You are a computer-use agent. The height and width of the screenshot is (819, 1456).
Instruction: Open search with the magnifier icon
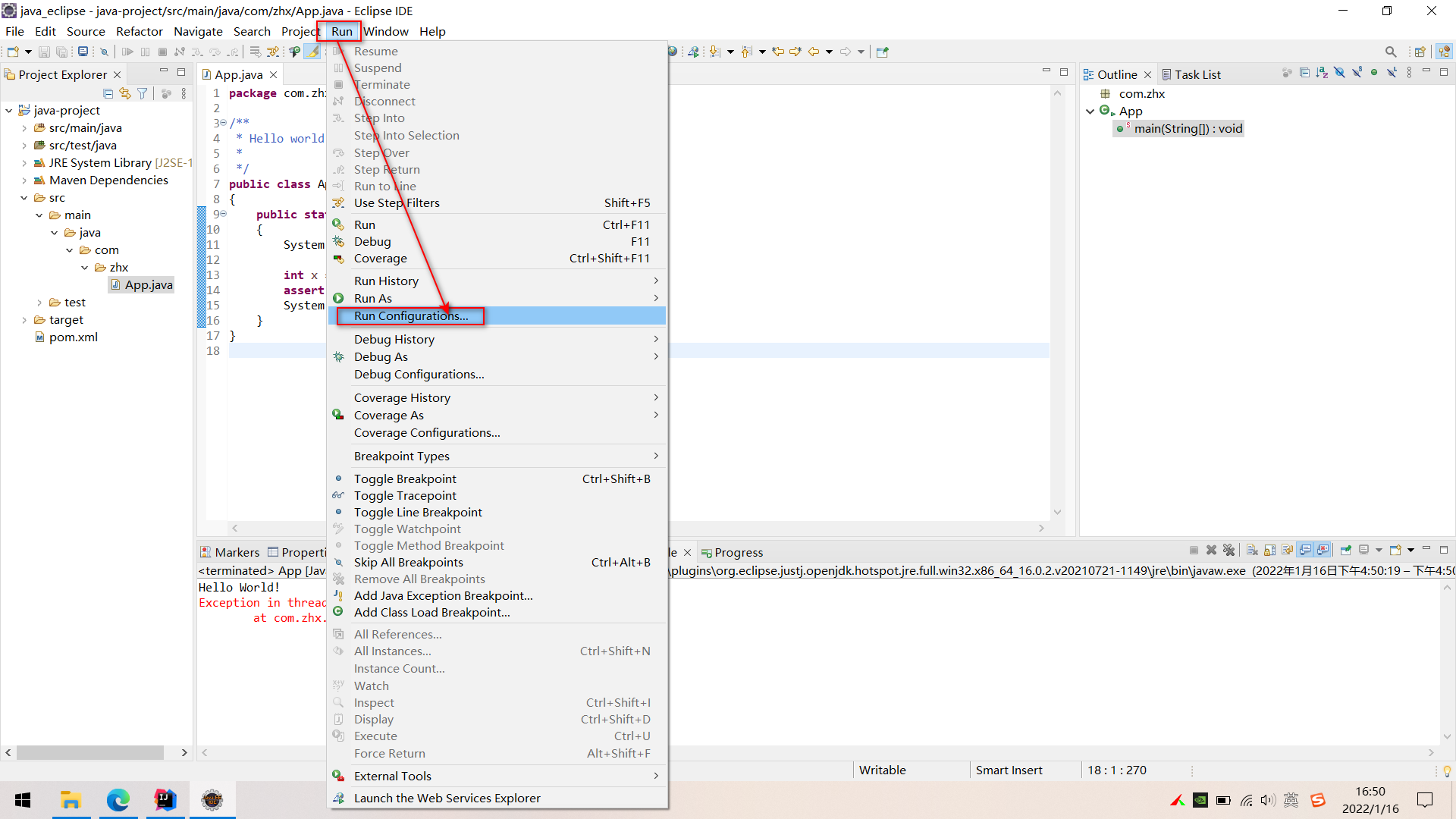(1391, 52)
